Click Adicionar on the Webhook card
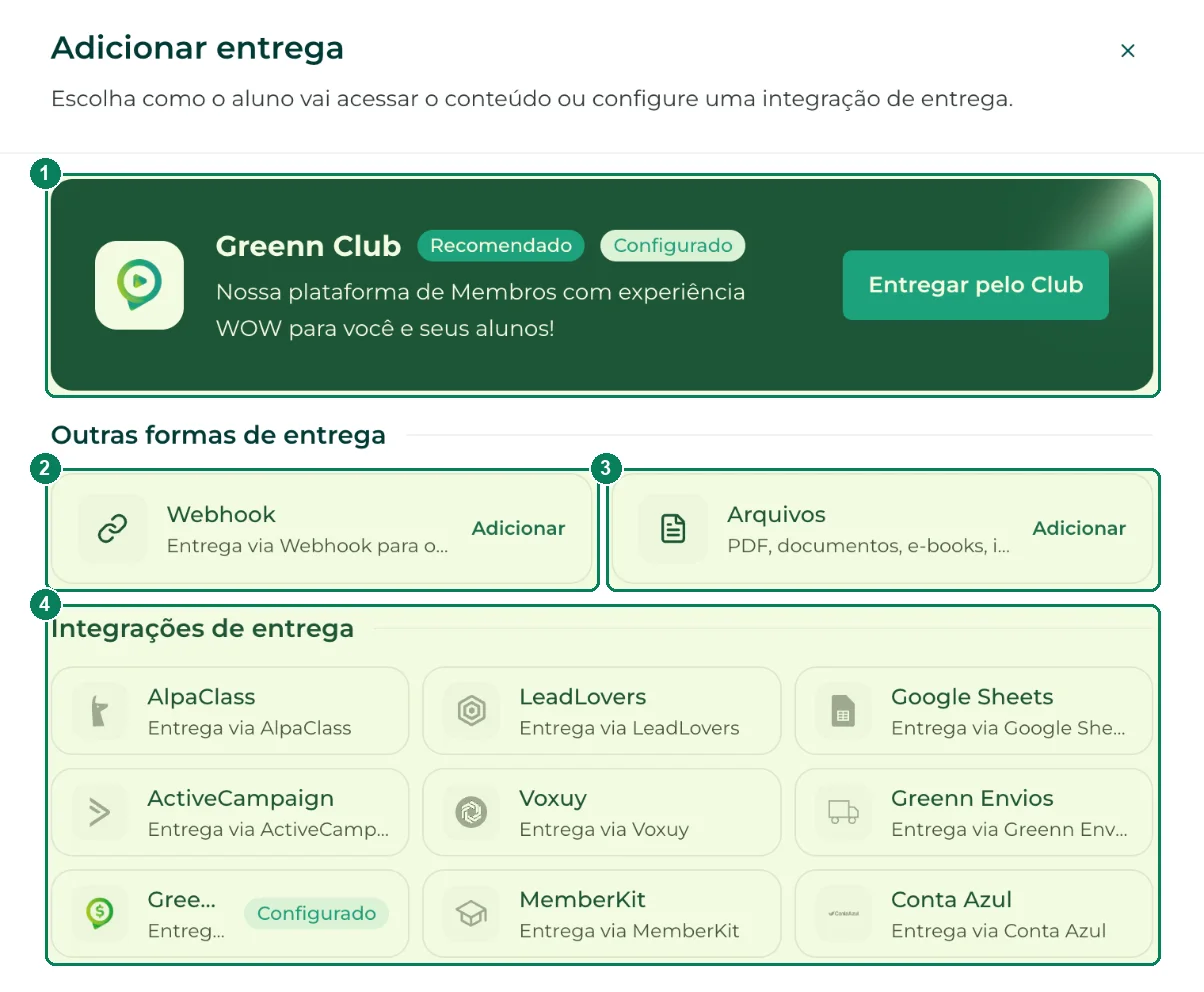 (x=518, y=529)
